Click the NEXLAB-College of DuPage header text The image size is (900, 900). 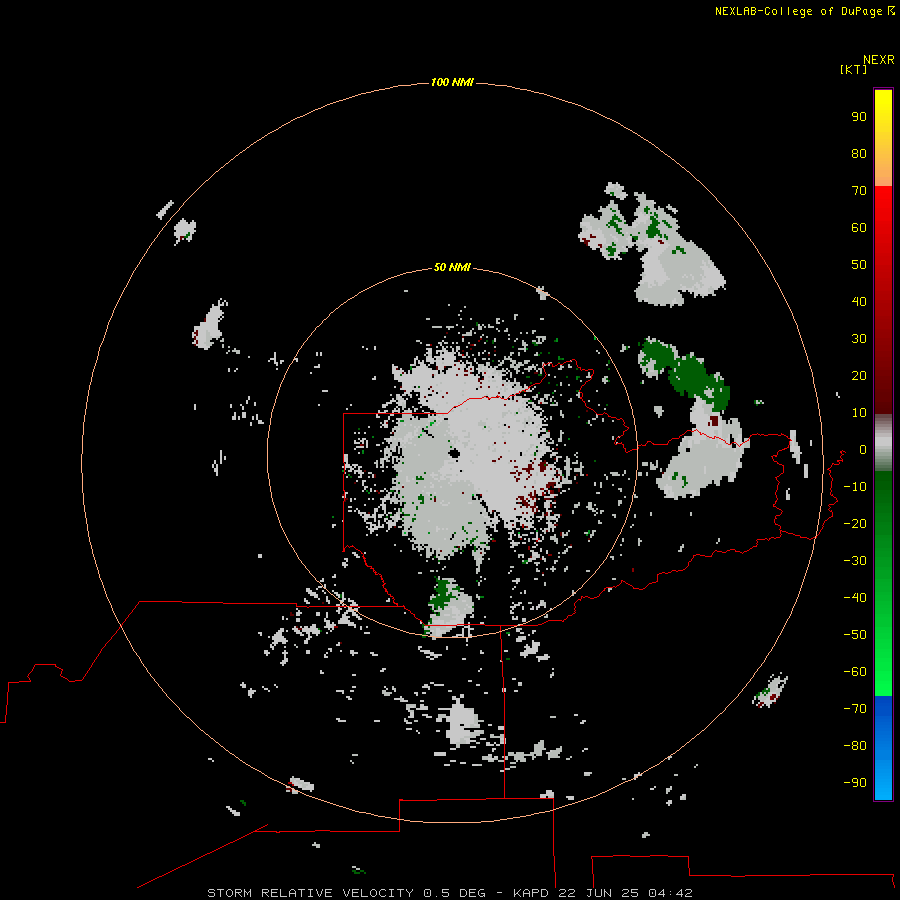click(800, 11)
